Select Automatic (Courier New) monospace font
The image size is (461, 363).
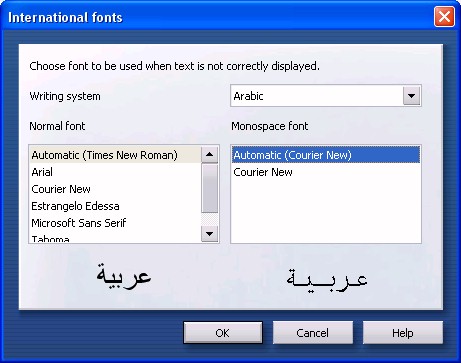326,155
